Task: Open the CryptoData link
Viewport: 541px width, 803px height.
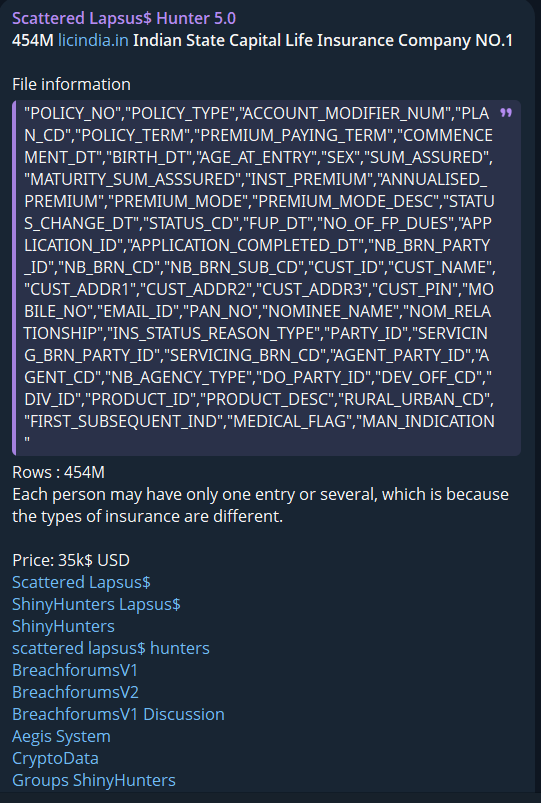Action: coord(55,758)
